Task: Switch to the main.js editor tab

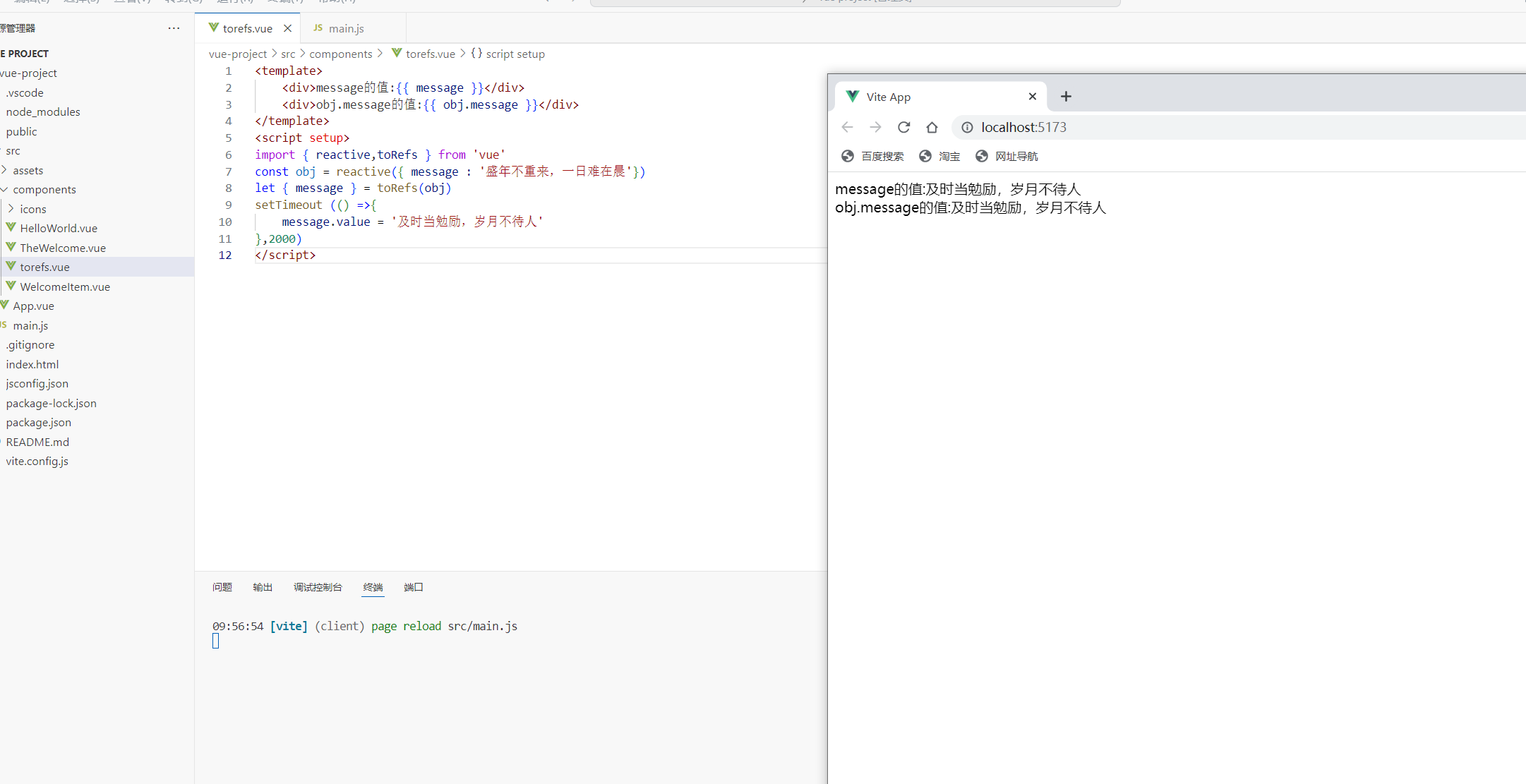Action: click(x=346, y=28)
